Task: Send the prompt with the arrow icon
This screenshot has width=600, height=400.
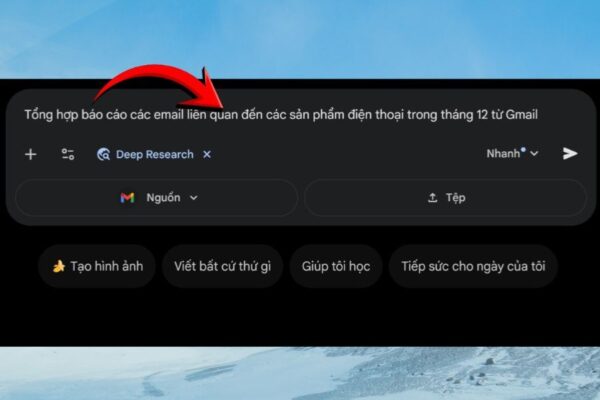Action: click(570, 153)
